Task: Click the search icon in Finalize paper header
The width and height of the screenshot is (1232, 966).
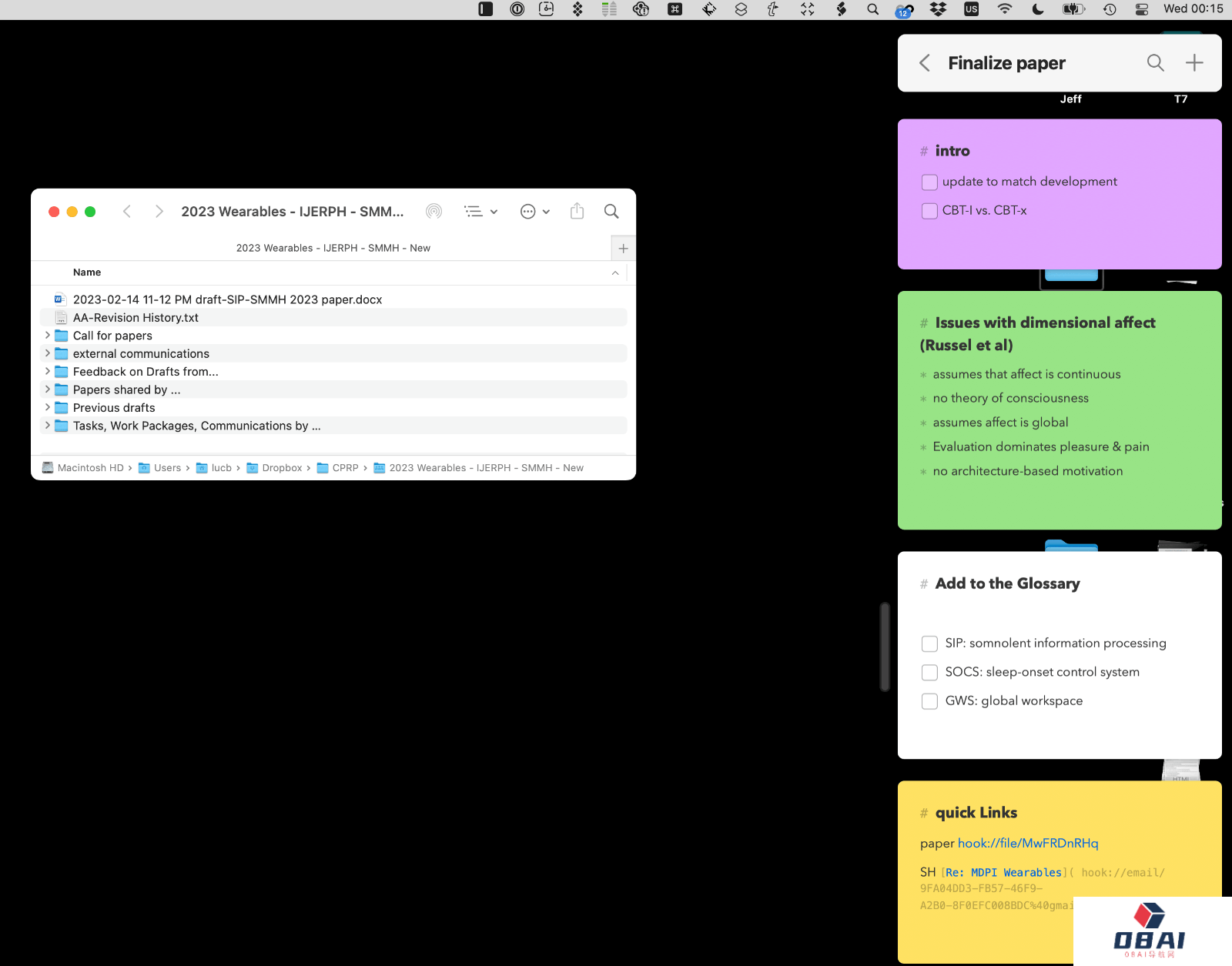Action: pyautogui.click(x=1155, y=63)
